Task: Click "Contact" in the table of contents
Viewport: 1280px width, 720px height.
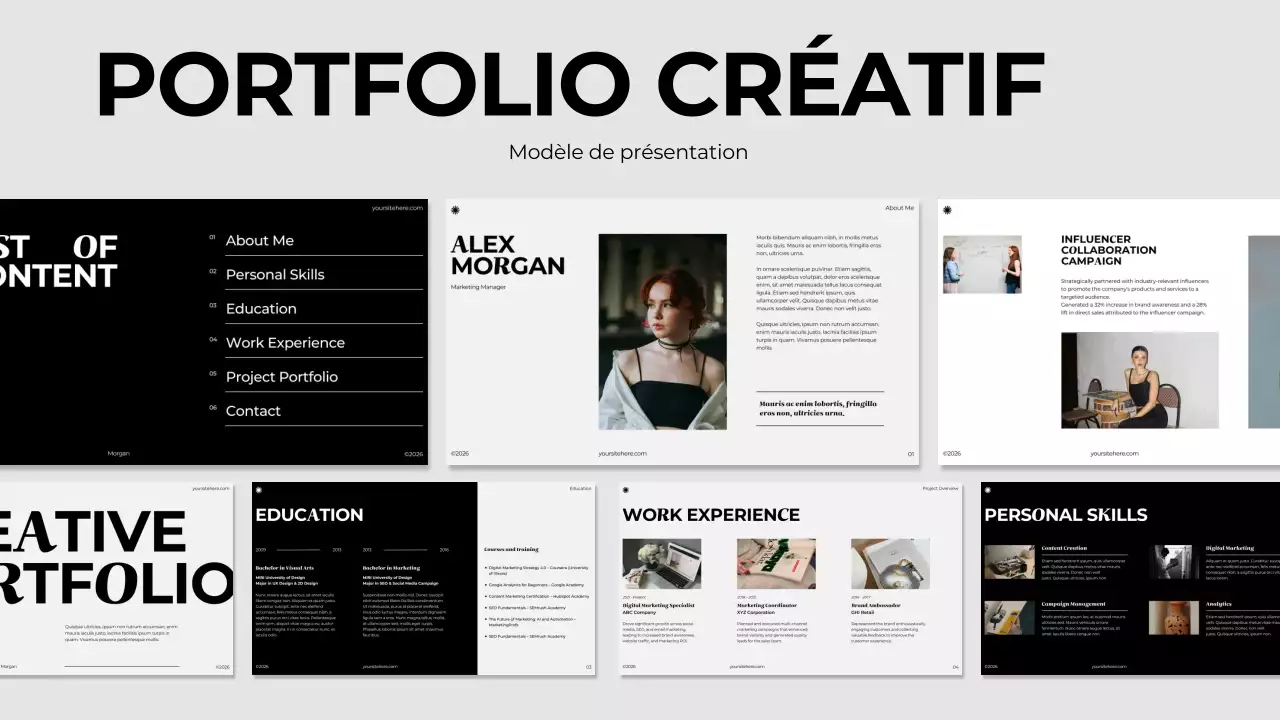Action: point(253,410)
